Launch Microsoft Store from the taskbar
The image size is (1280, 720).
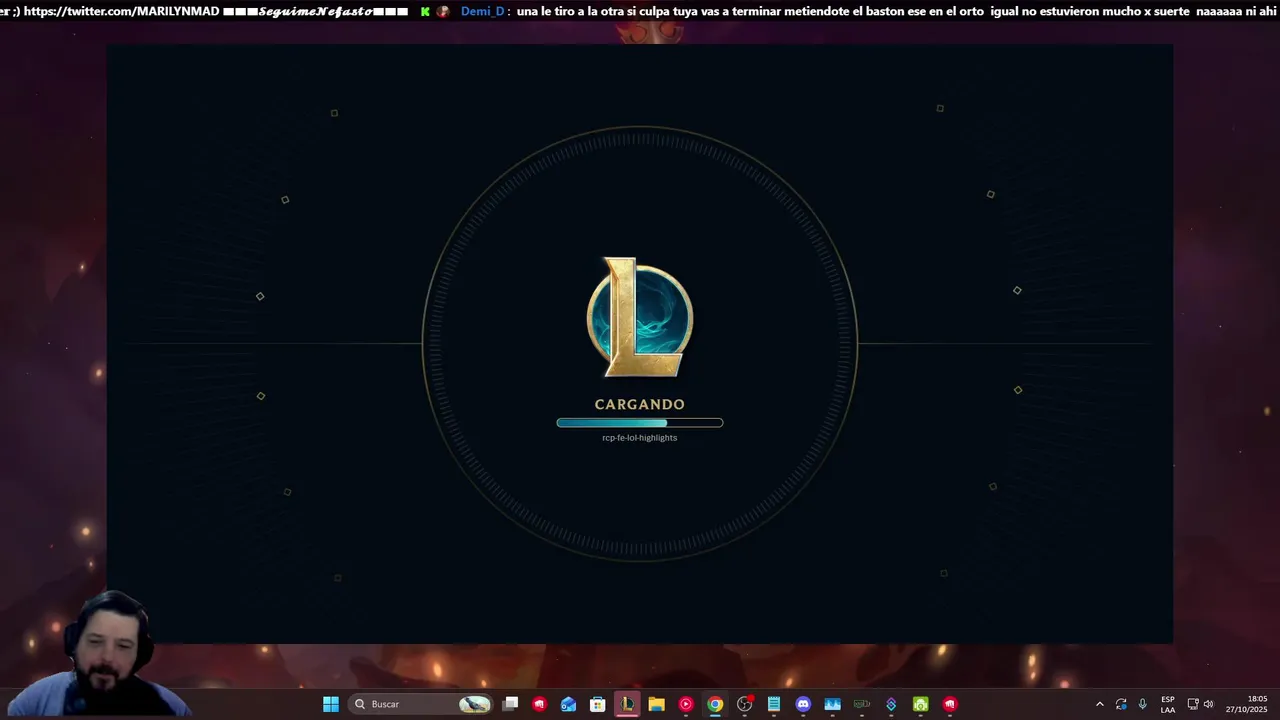pyautogui.click(x=598, y=704)
